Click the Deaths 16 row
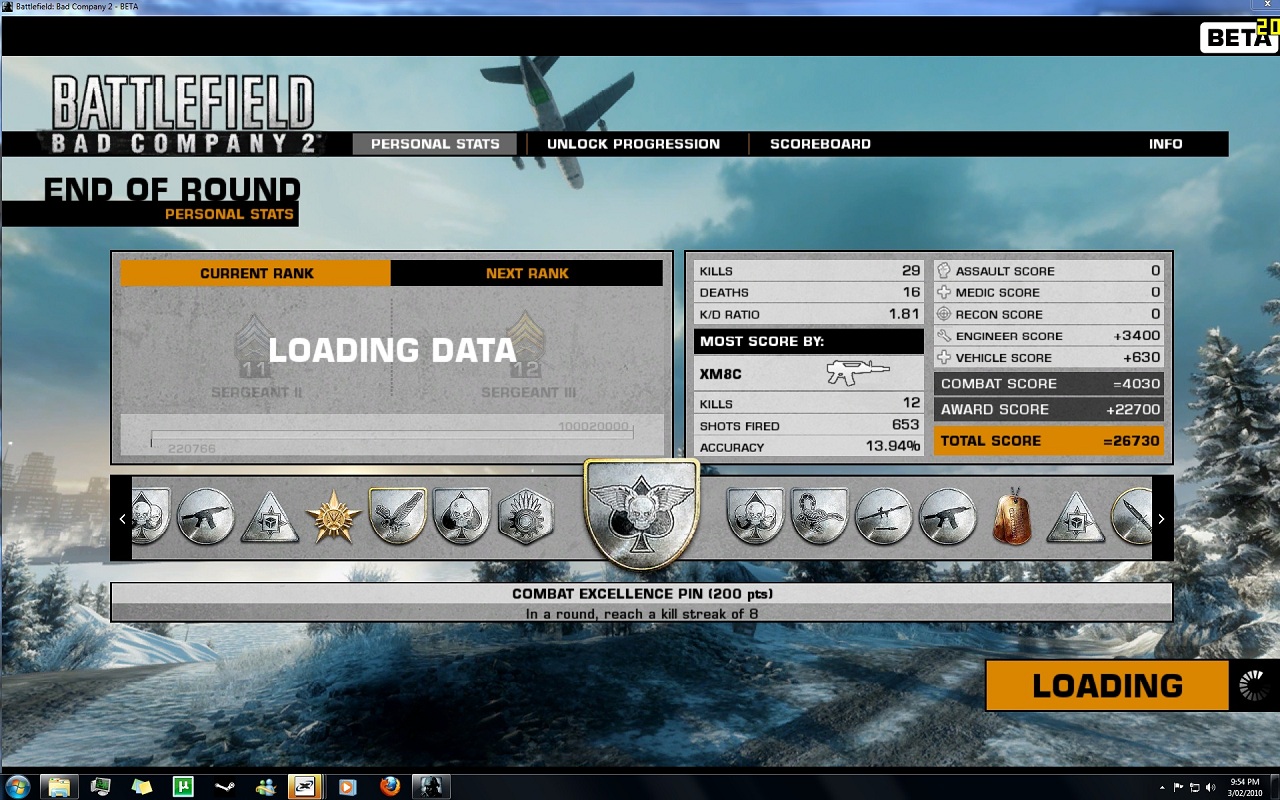This screenshot has width=1280, height=800. click(809, 293)
